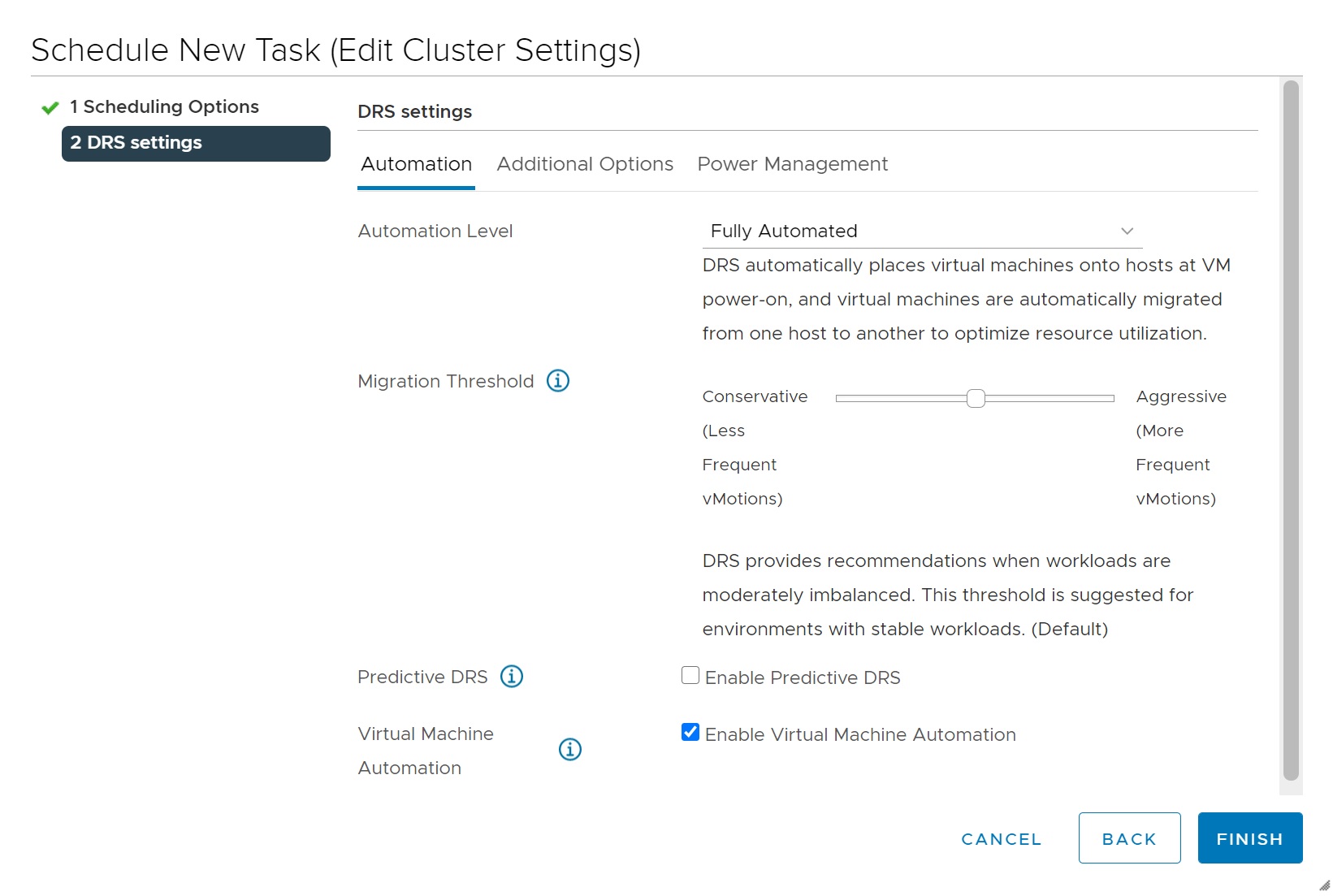This screenshot has width=1333, height=896.
Task: Go back using the Back button
Action: pos(1129,838)
